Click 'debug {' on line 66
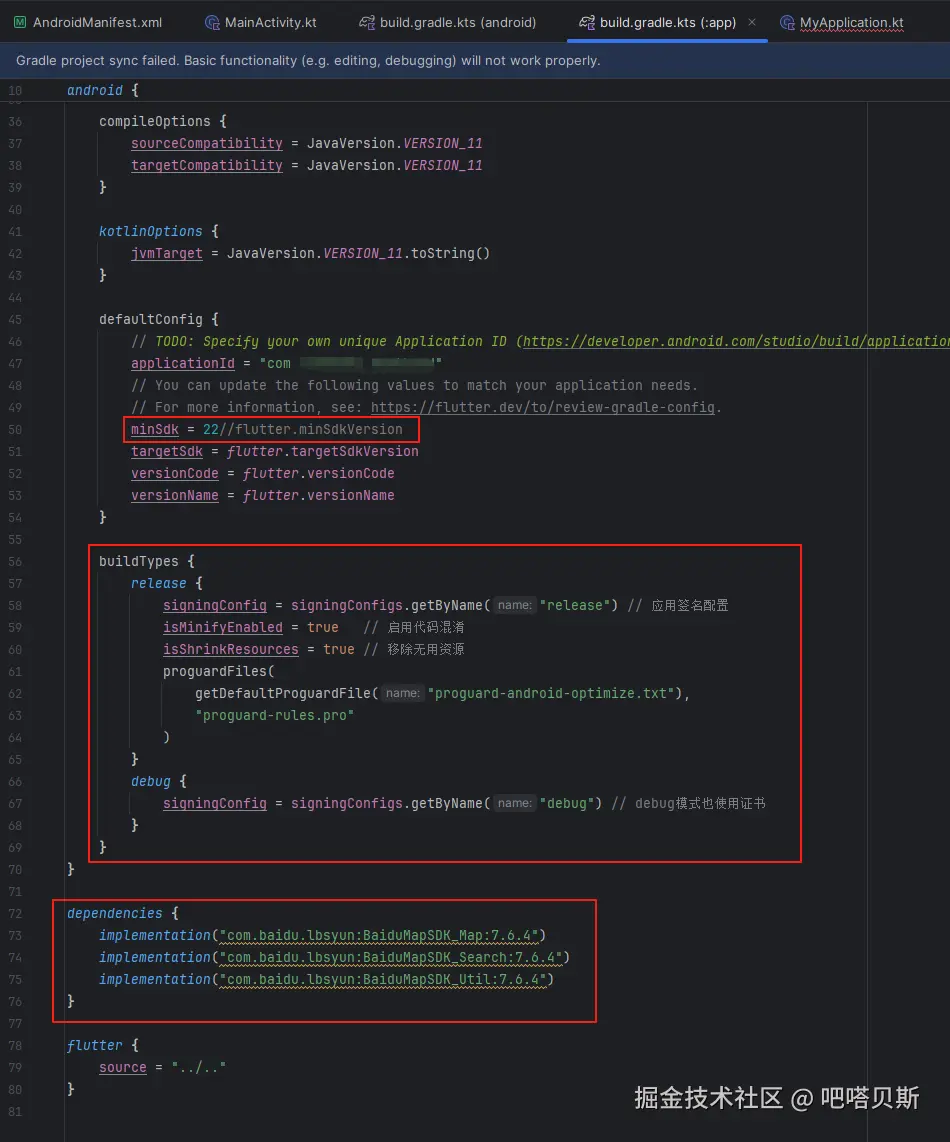Viewport: 950px width, 1142px height. (x=159, y=781)
